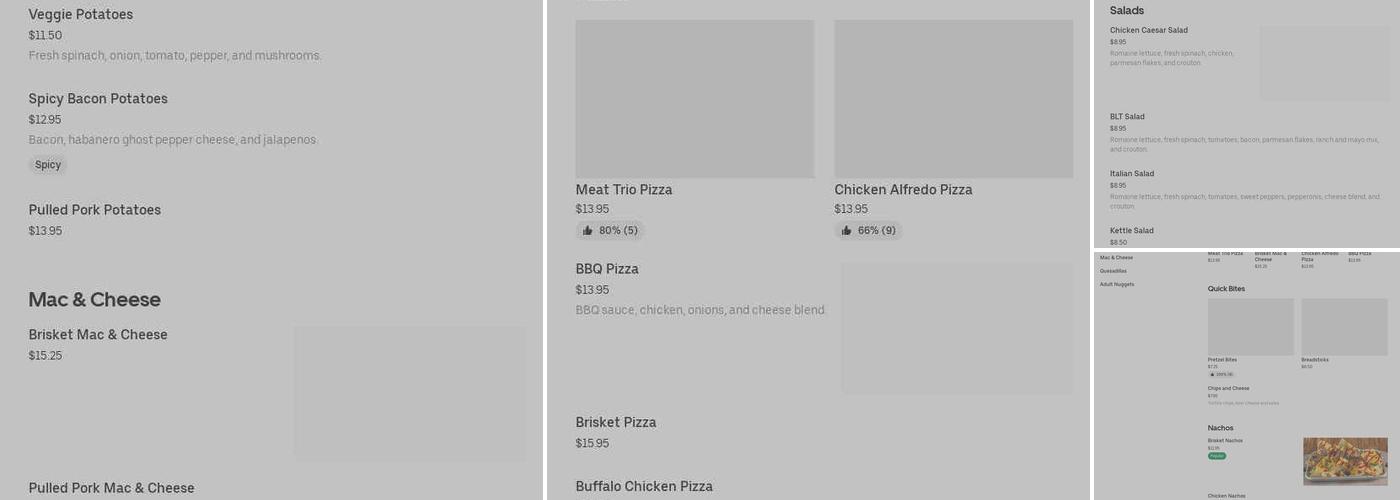Jump to the Quesadillas sidebar category
1400x500 pixels.
[1113, 271]
